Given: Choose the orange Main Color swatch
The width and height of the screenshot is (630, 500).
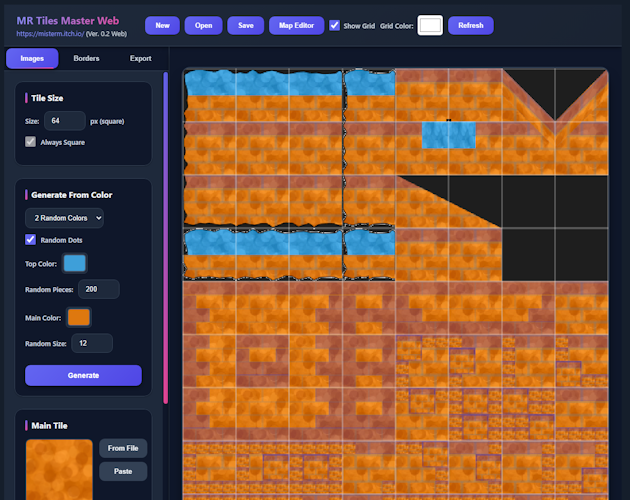Looking at the screenshot, I should (79, 318).
